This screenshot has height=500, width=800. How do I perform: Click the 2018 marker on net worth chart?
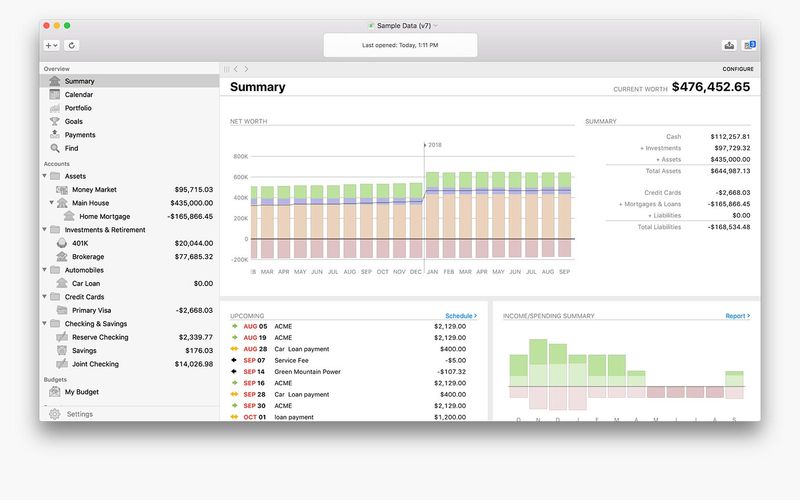(x=435, y=145)
